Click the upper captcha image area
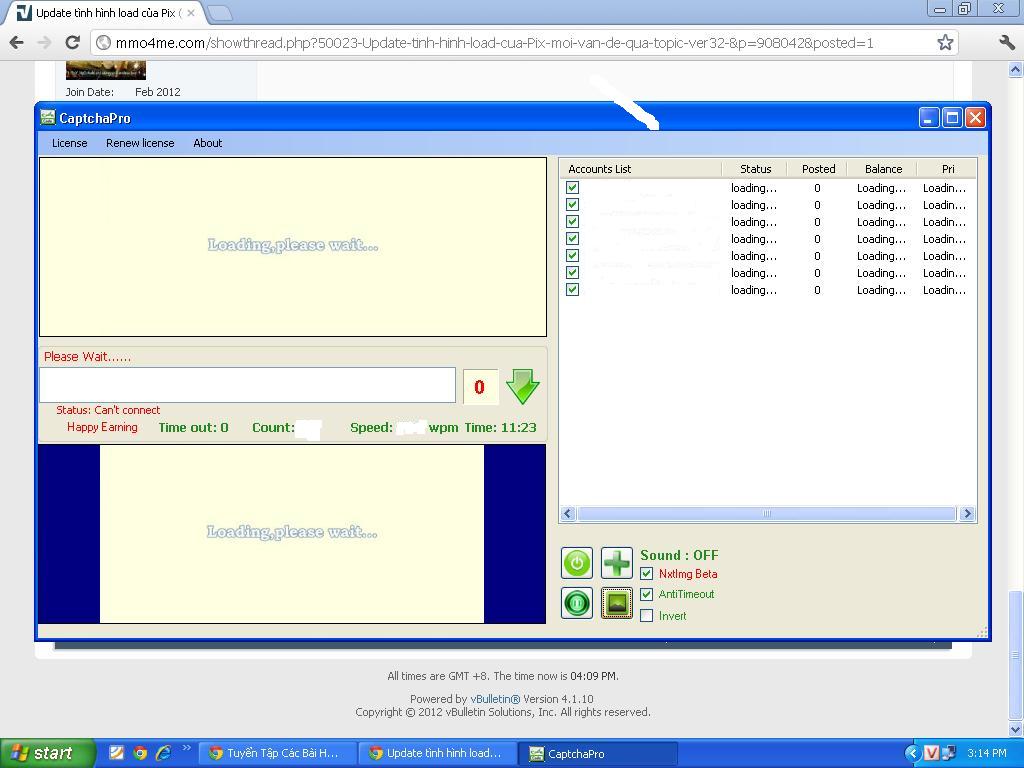1024x768 pixels. point(293,247)
